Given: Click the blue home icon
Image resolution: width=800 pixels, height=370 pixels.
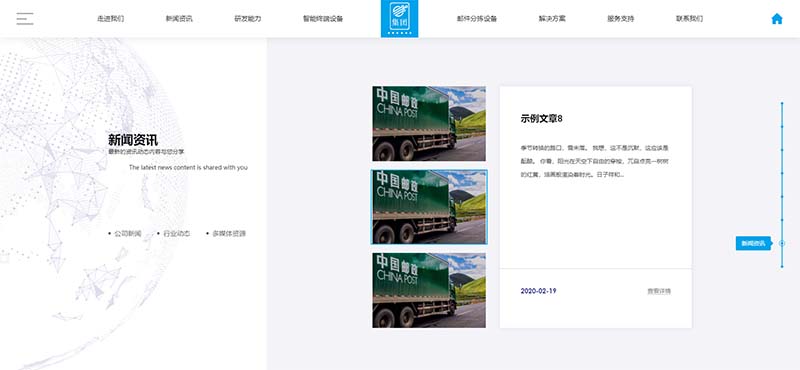Looking at the screenshot, I should [777, 19].
